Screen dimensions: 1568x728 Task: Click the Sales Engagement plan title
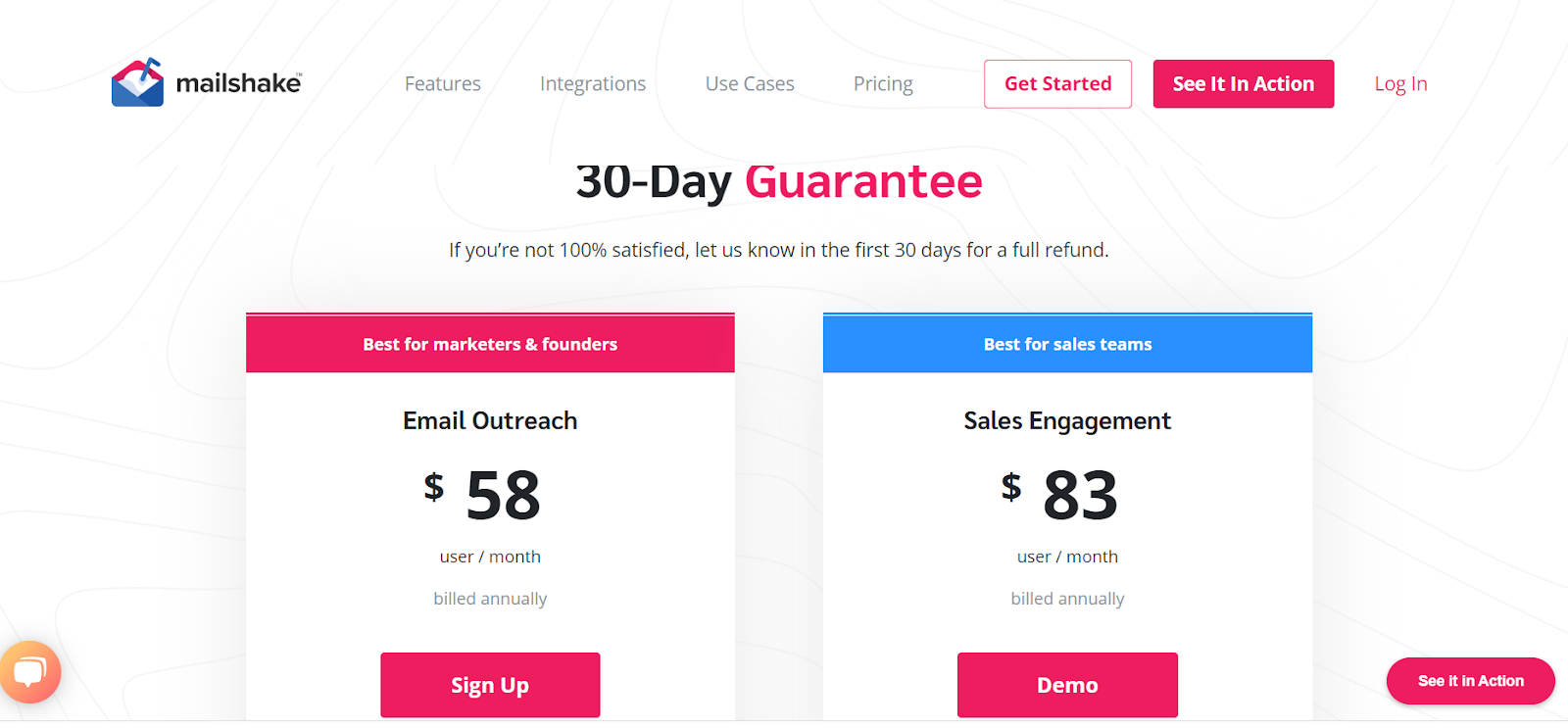tap(1067, 421)
